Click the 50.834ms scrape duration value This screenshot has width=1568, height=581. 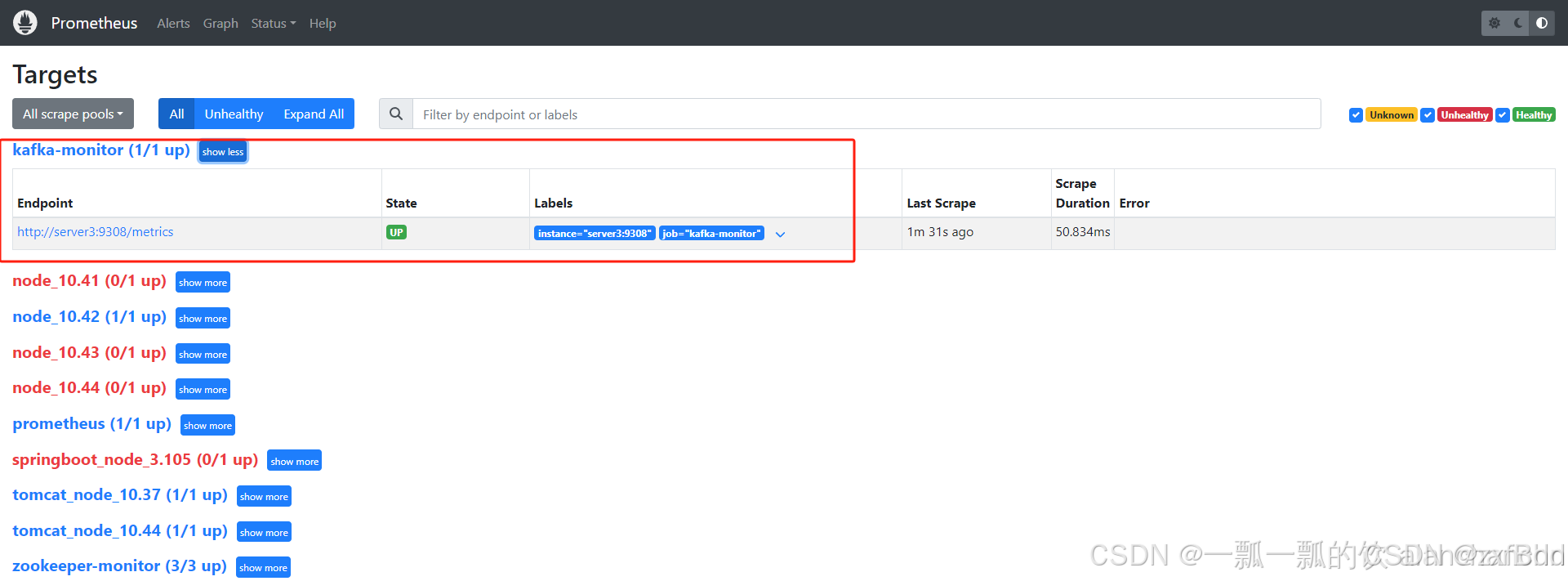pyautogui.click(x=1083, y=232)
